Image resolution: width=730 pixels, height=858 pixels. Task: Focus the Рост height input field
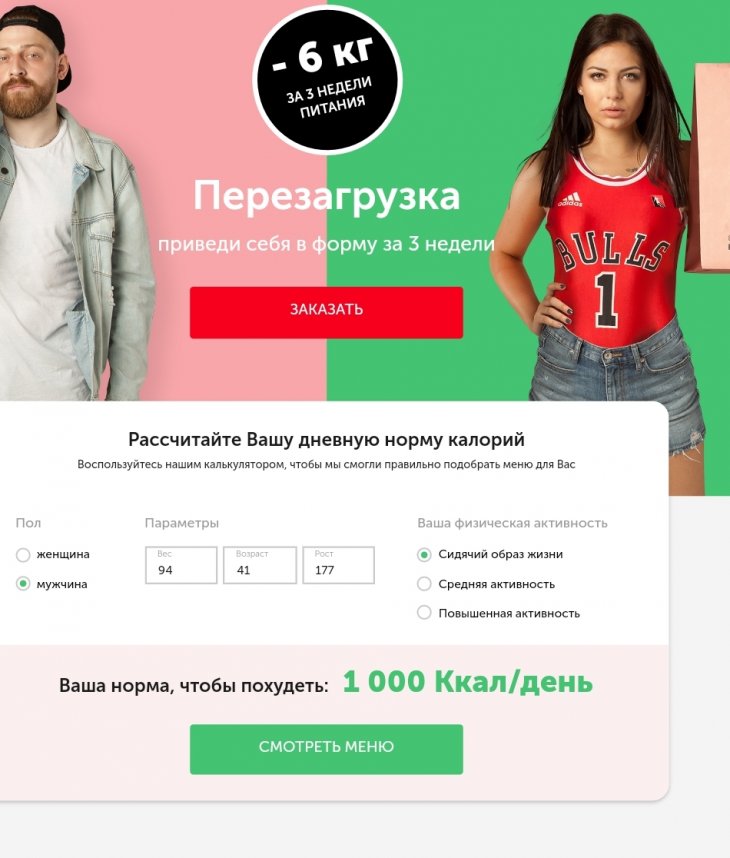339,565
